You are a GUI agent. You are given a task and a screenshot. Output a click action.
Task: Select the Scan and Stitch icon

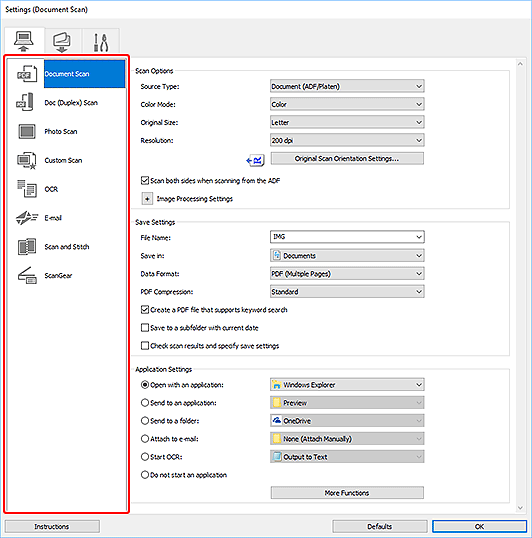coord(27,246)
